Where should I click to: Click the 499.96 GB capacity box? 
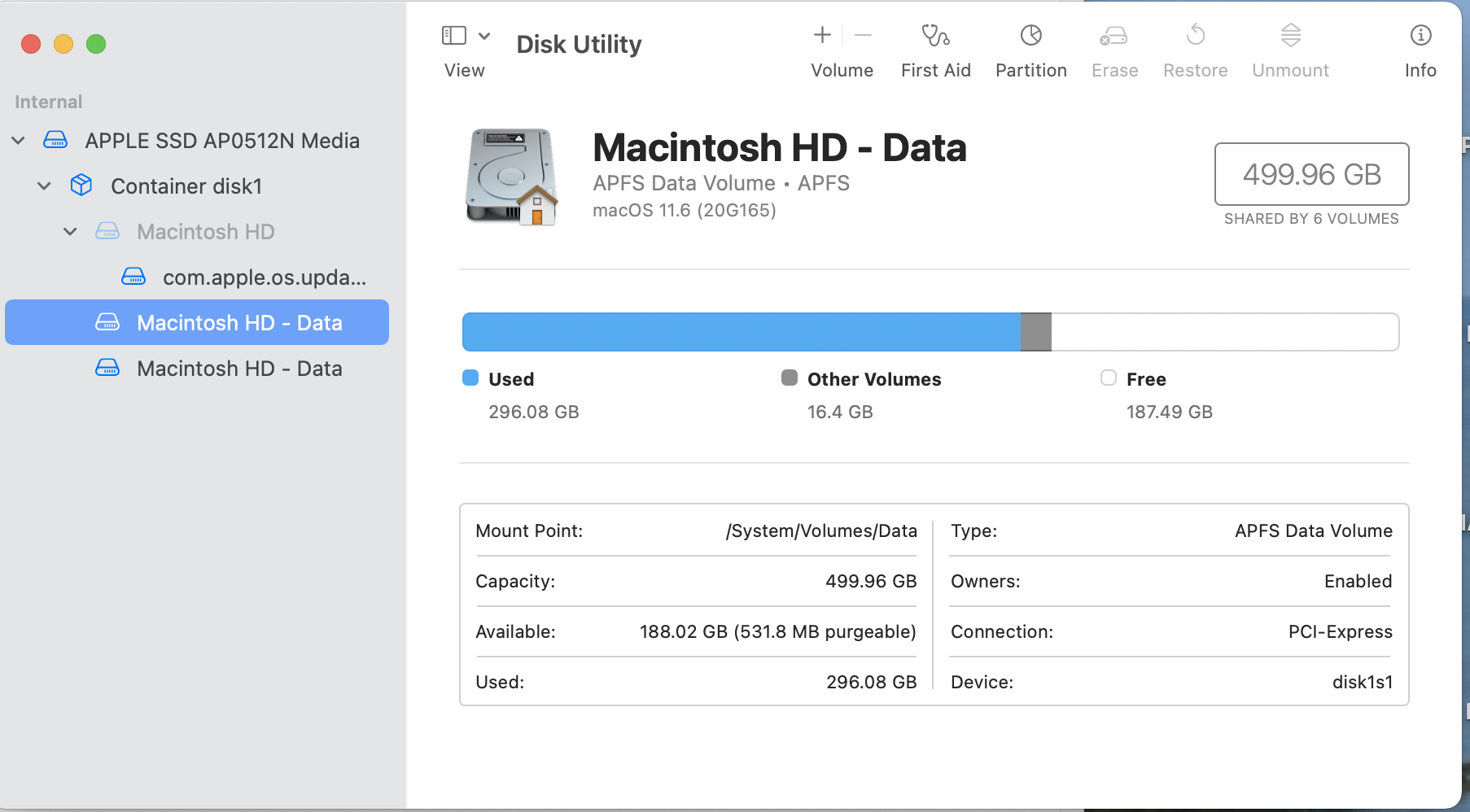pyautogui.click(x=1311, y=174)
